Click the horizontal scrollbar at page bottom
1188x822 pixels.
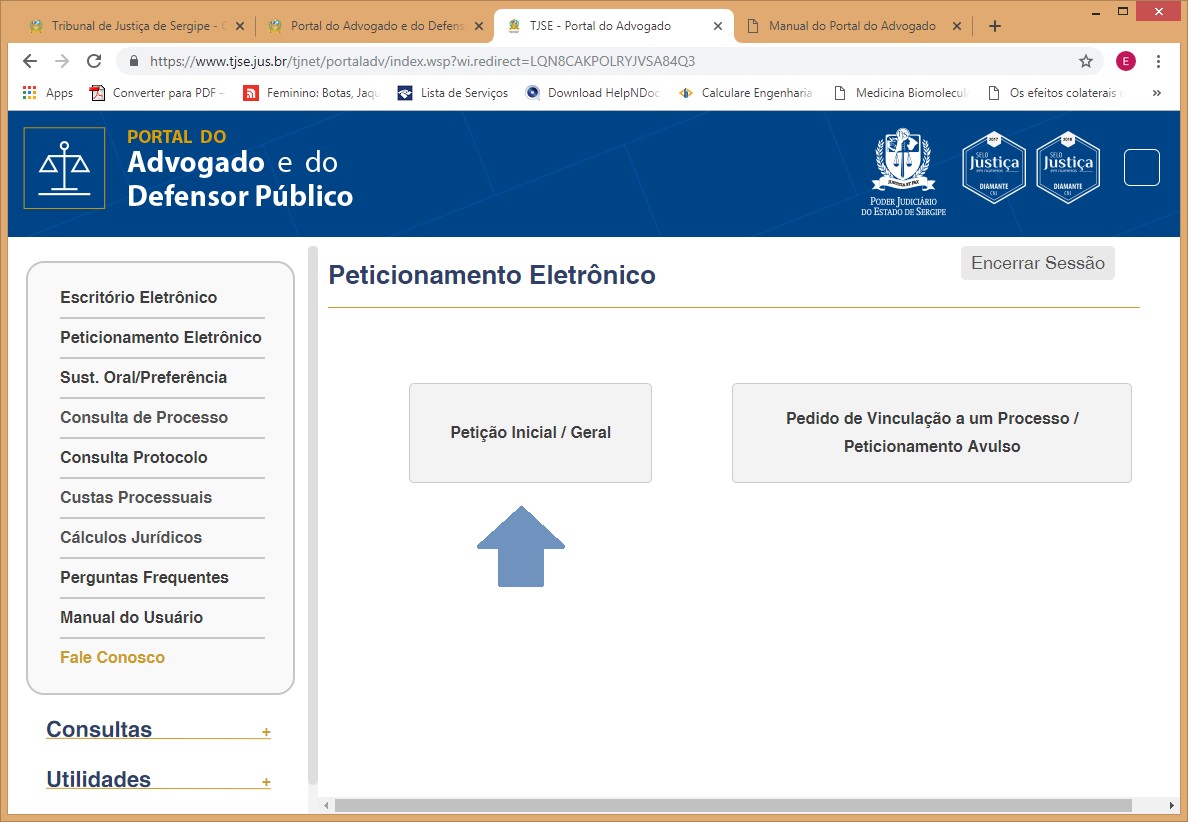[732, 805]
